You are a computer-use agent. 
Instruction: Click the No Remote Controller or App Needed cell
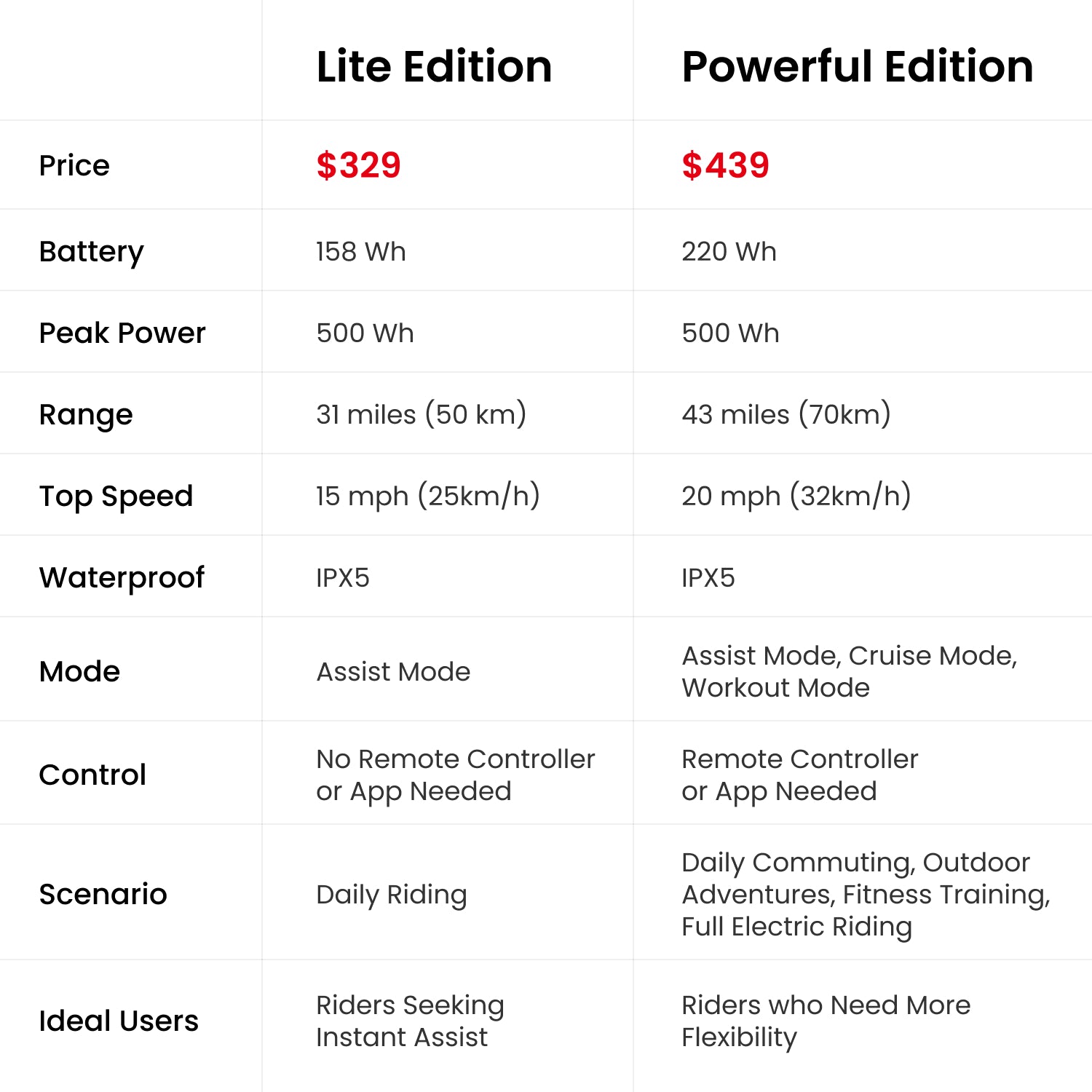pos(455,775)
